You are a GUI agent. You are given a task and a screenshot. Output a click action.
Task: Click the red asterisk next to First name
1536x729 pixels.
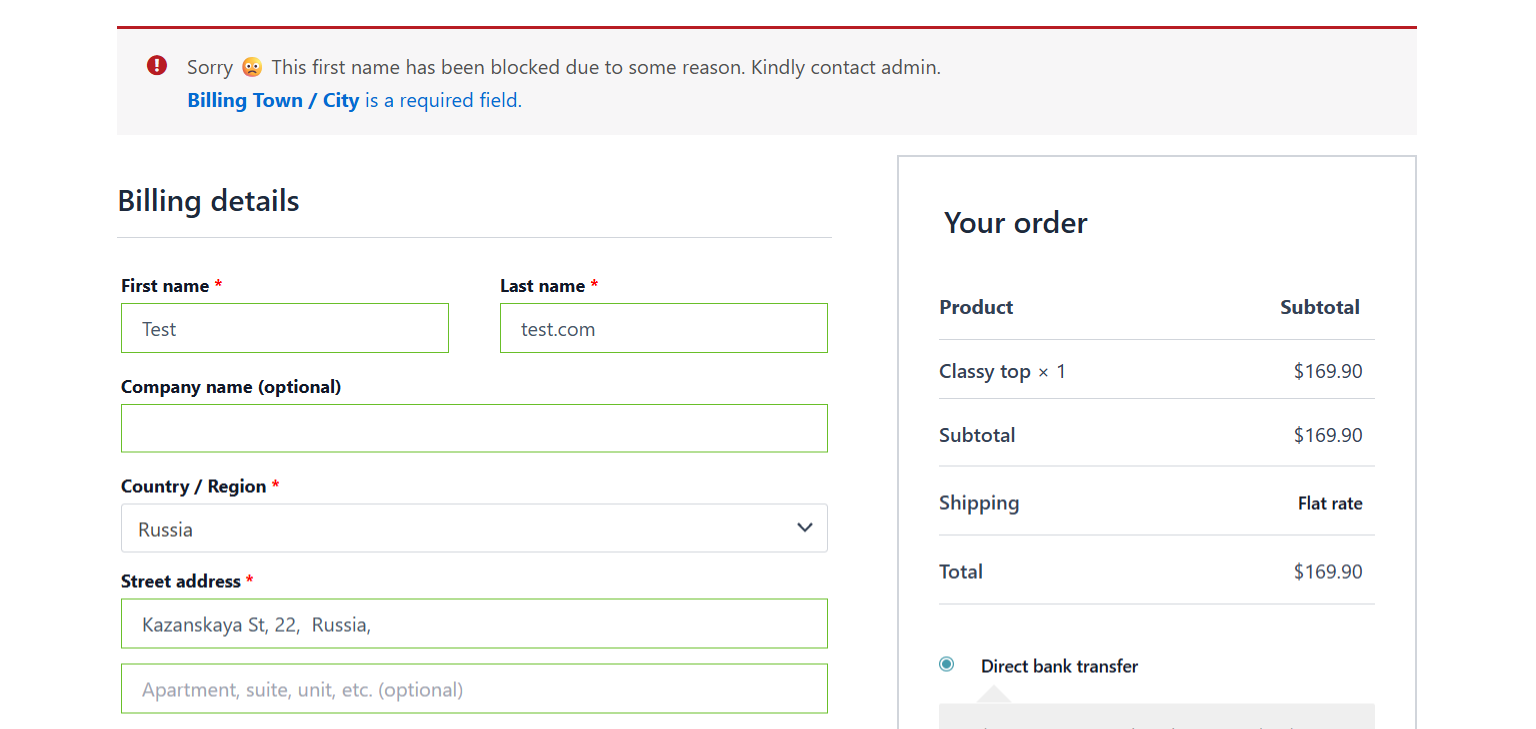click(x=218, y=285)
